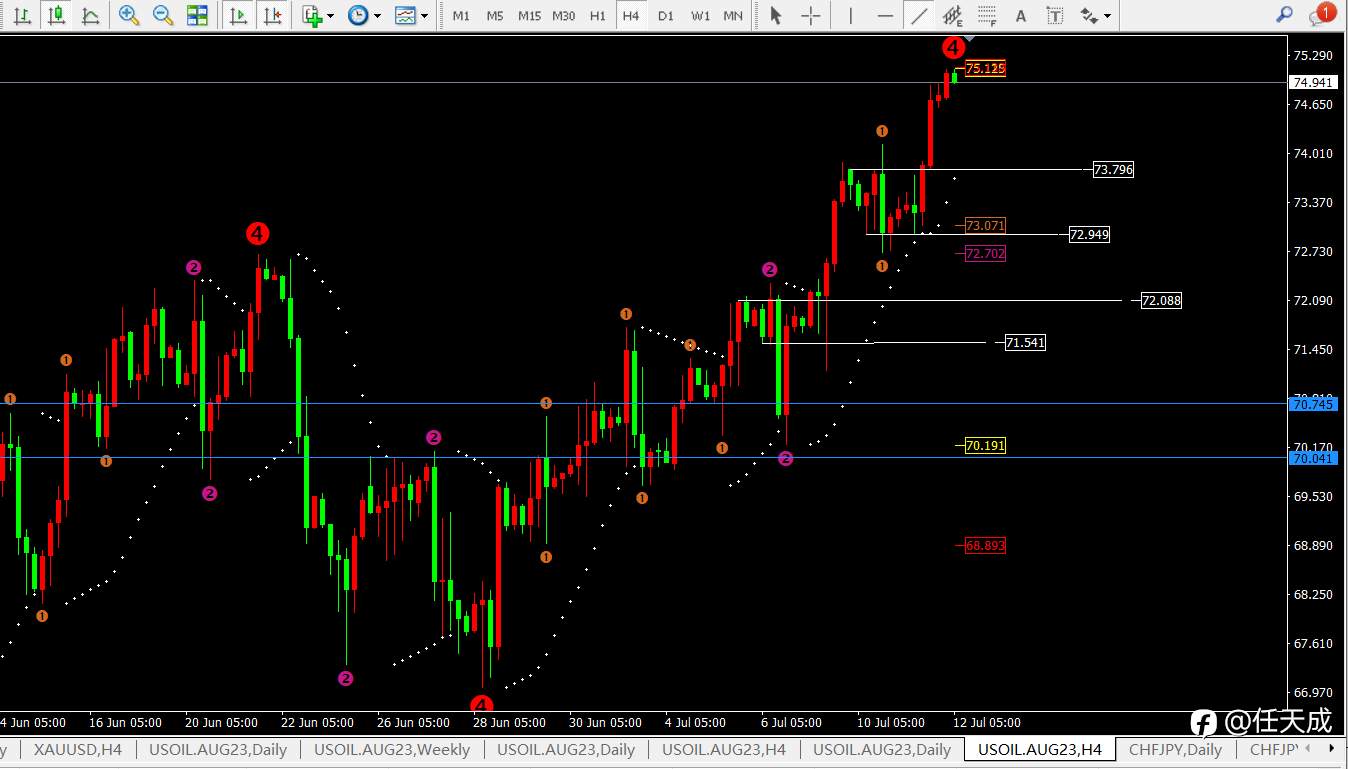Open the USOIL.AUG23,Weekly chart tab
The width and height of the screenshot is (1348, 769).
392,749
